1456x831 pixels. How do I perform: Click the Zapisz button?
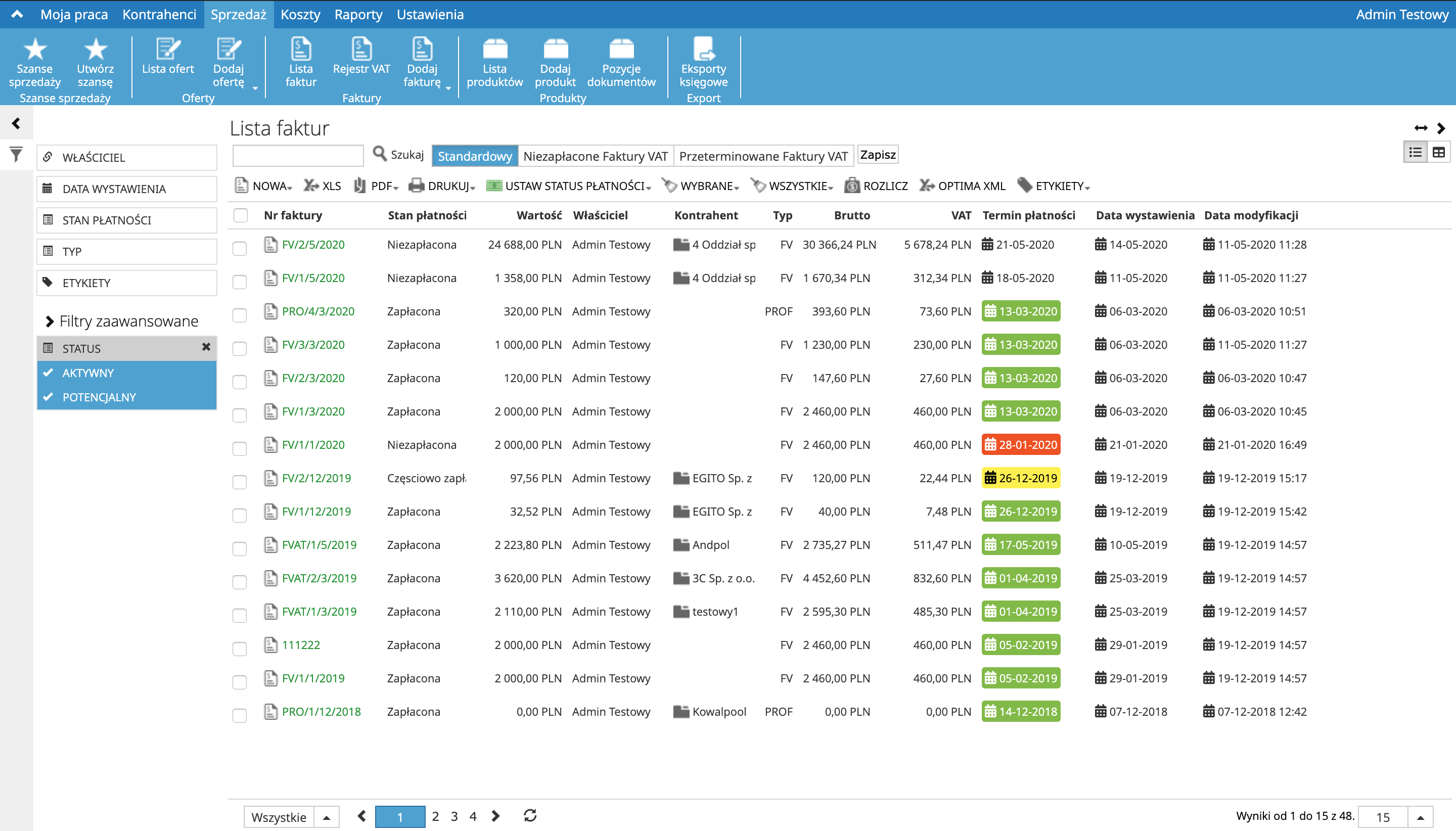point(878,155)
